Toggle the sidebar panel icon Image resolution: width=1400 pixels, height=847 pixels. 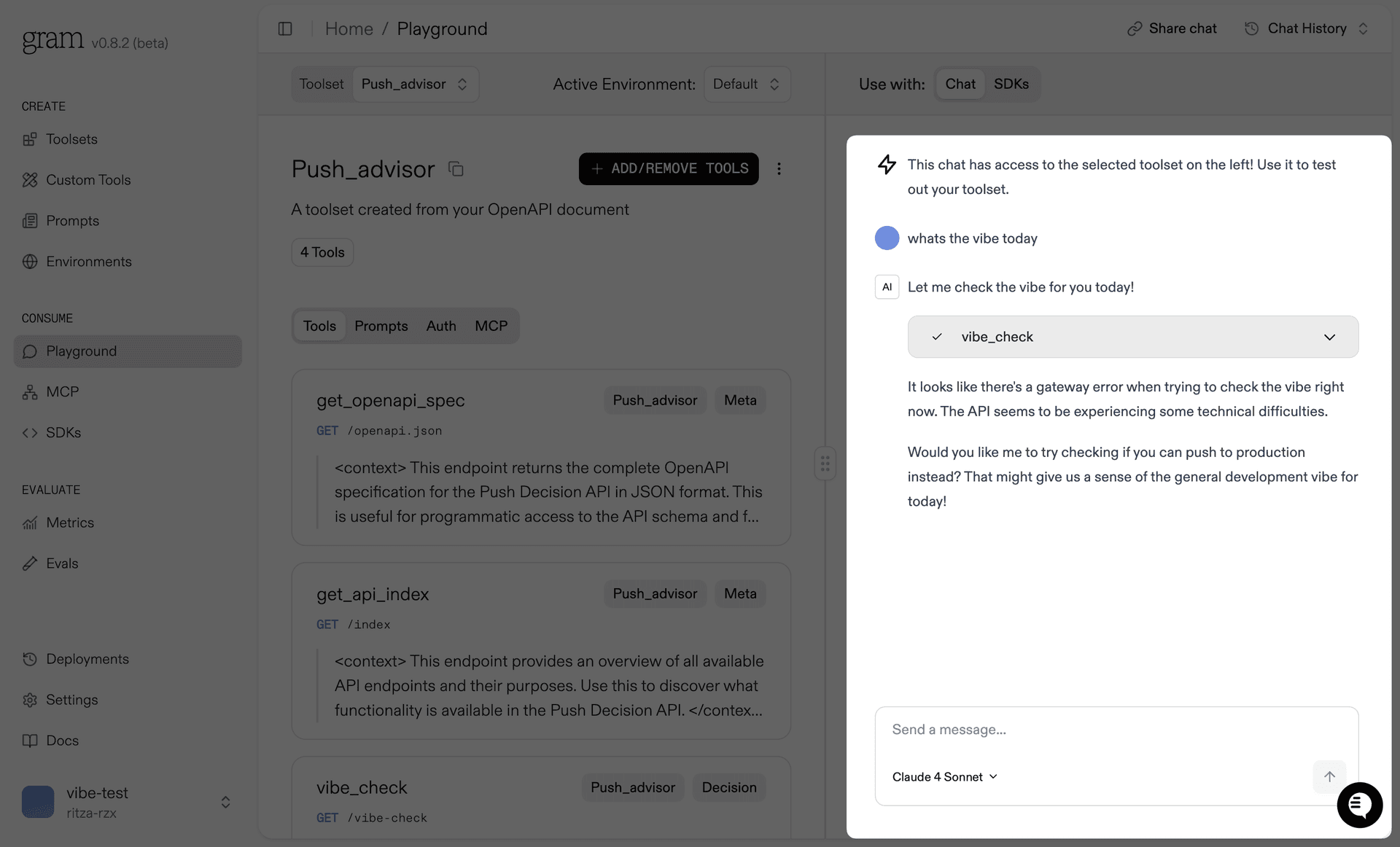coord(285,28)
